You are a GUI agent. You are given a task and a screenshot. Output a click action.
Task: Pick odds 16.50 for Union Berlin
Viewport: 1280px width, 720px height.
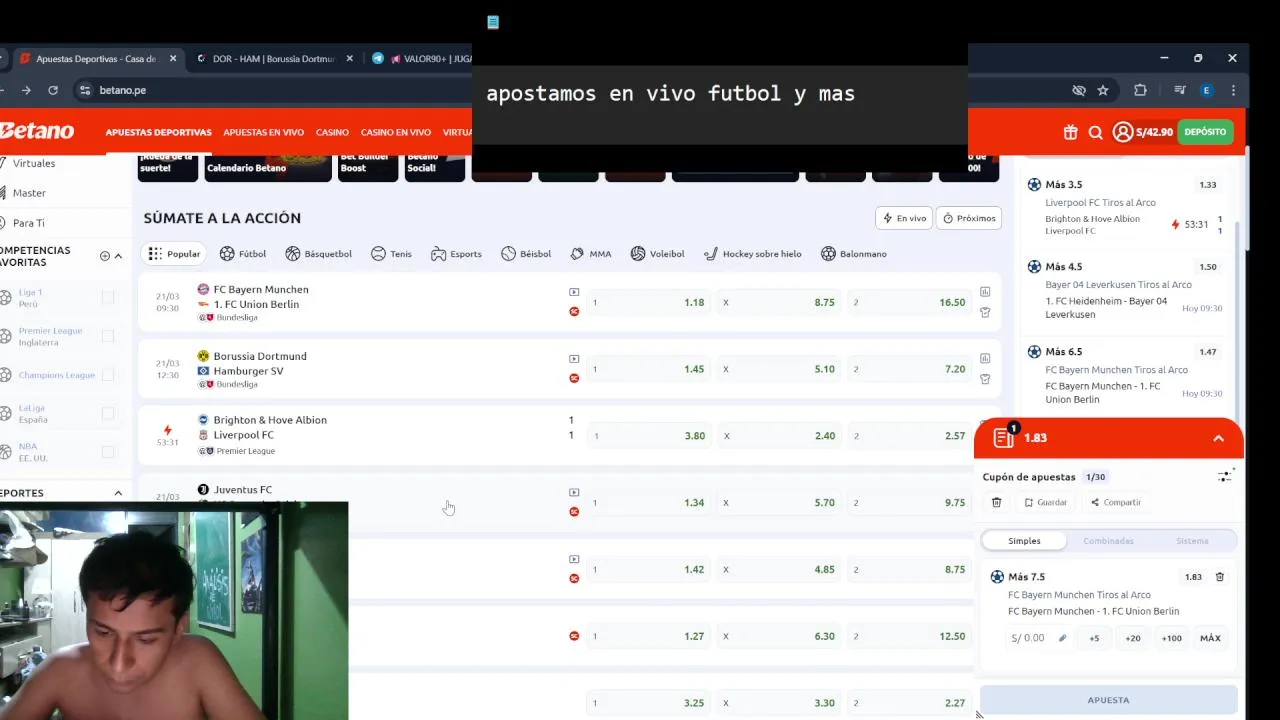910,302
